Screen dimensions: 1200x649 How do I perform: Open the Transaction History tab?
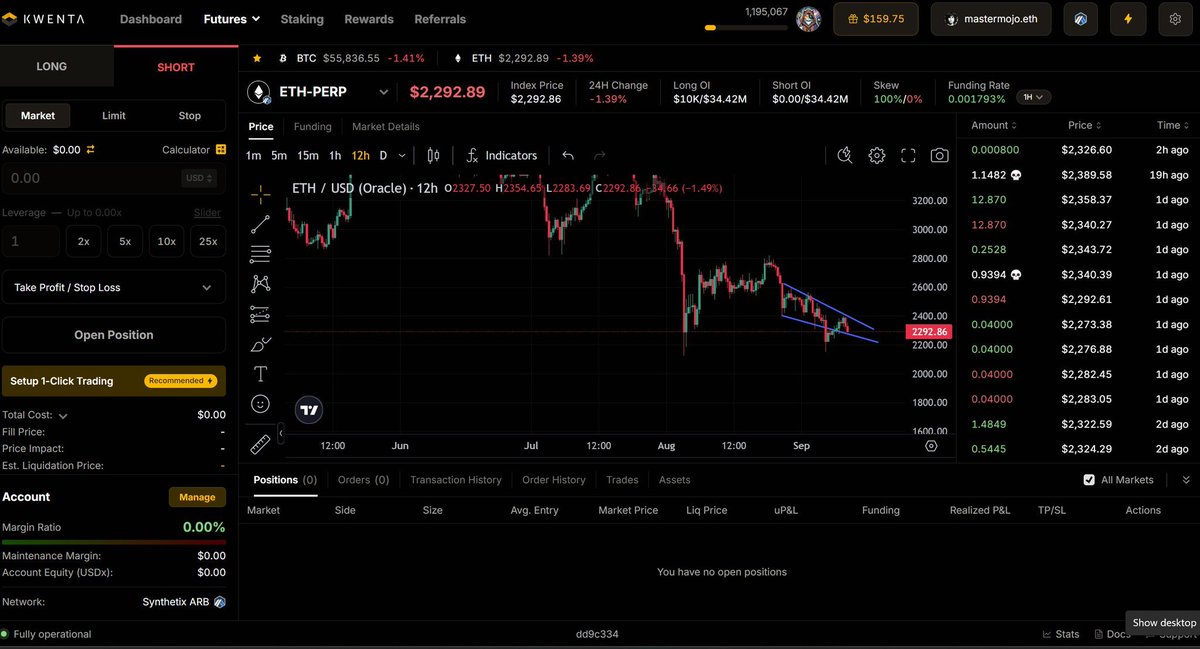[x=456, y=480]
